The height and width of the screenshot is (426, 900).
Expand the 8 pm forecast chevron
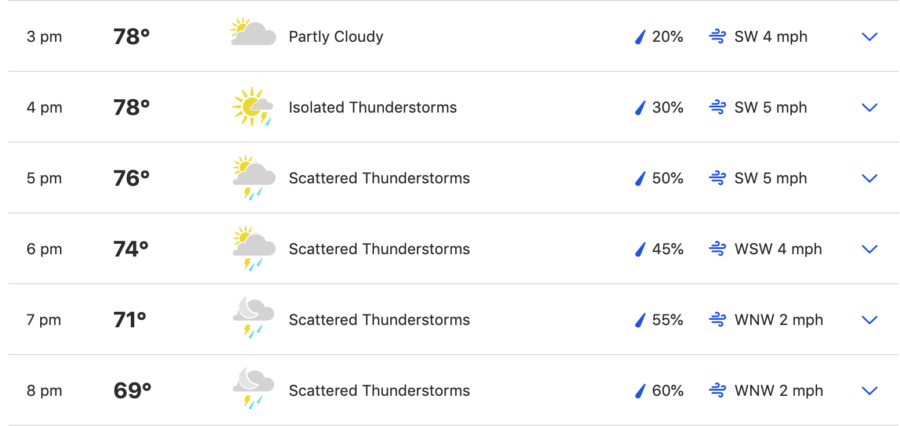(x=870, y=391)
